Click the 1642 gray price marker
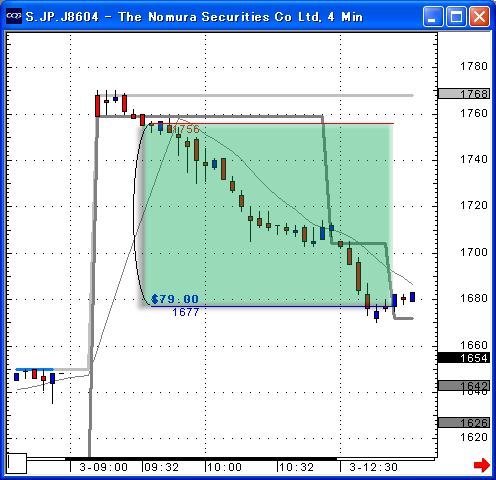The width and height of the screenshot is (496, 480). click(x=464, y=386)
